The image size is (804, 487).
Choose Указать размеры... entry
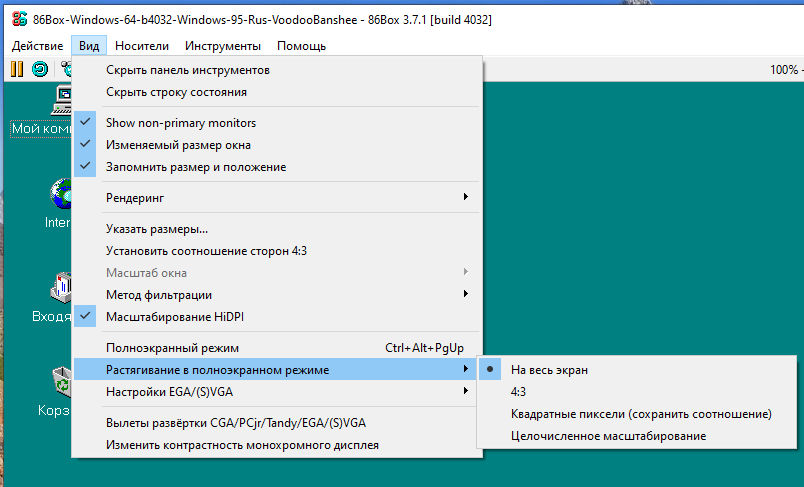[276, 229]
